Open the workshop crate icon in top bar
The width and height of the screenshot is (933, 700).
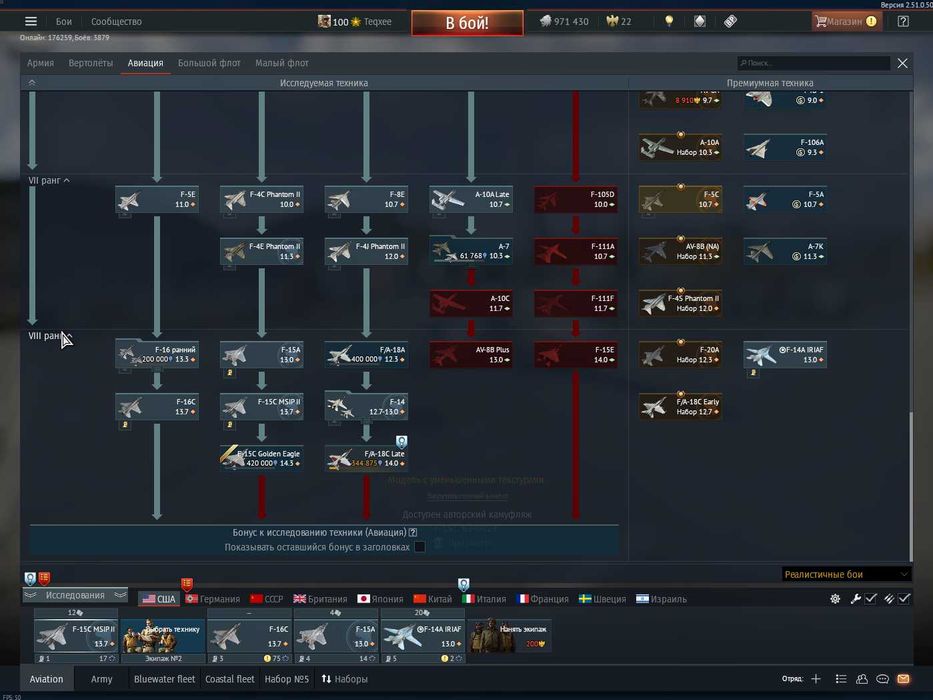coord(700,21)
